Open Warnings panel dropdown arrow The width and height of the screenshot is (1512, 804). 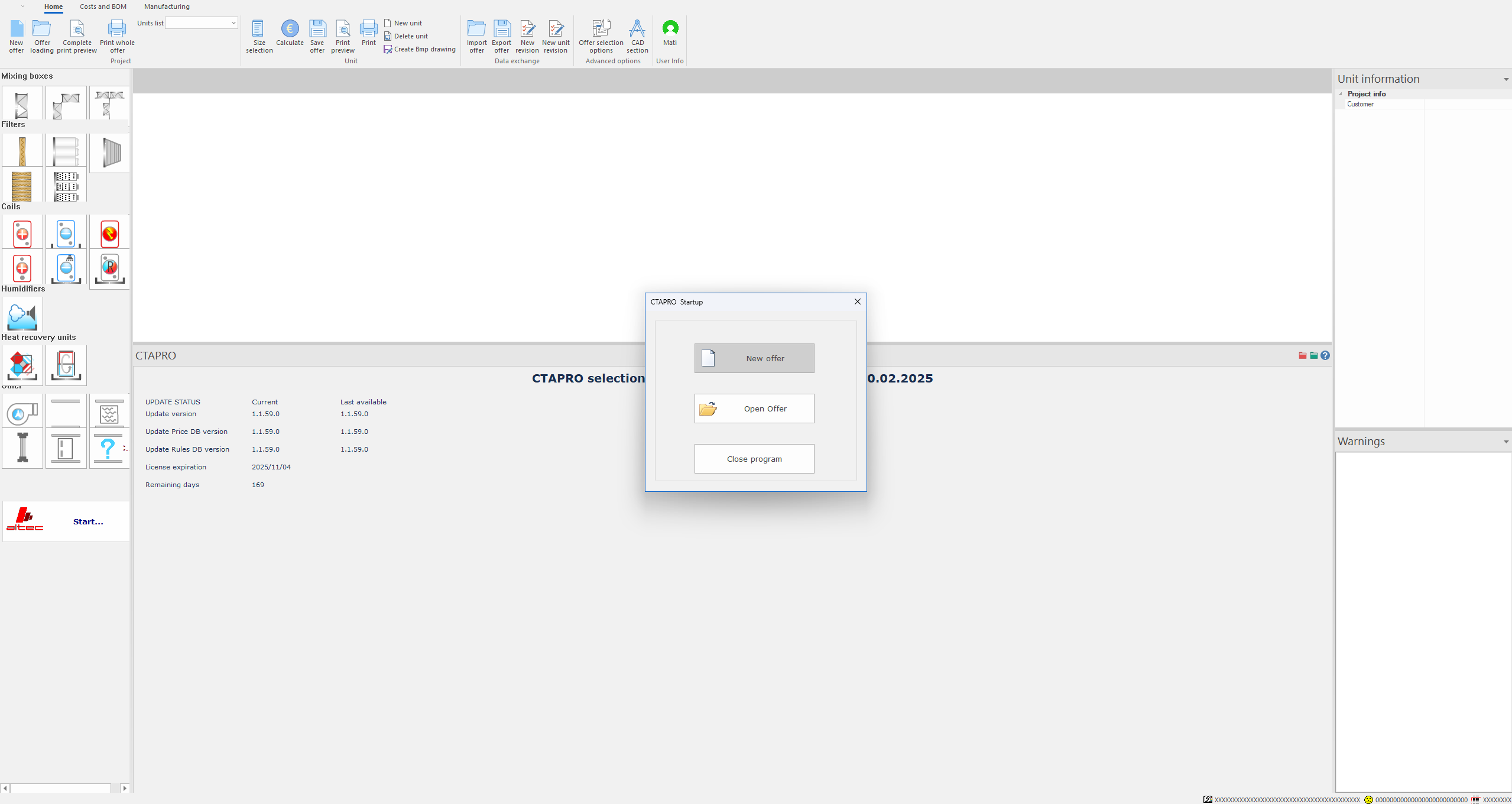[x=1506, y=442]
